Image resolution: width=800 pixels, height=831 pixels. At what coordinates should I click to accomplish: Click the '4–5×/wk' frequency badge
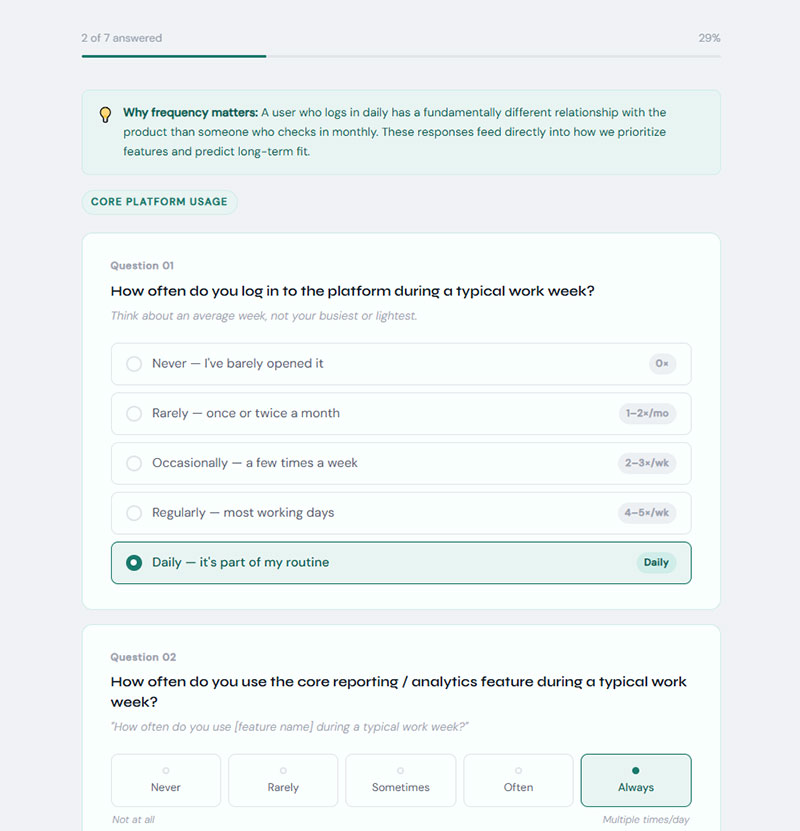click(647, 513)
